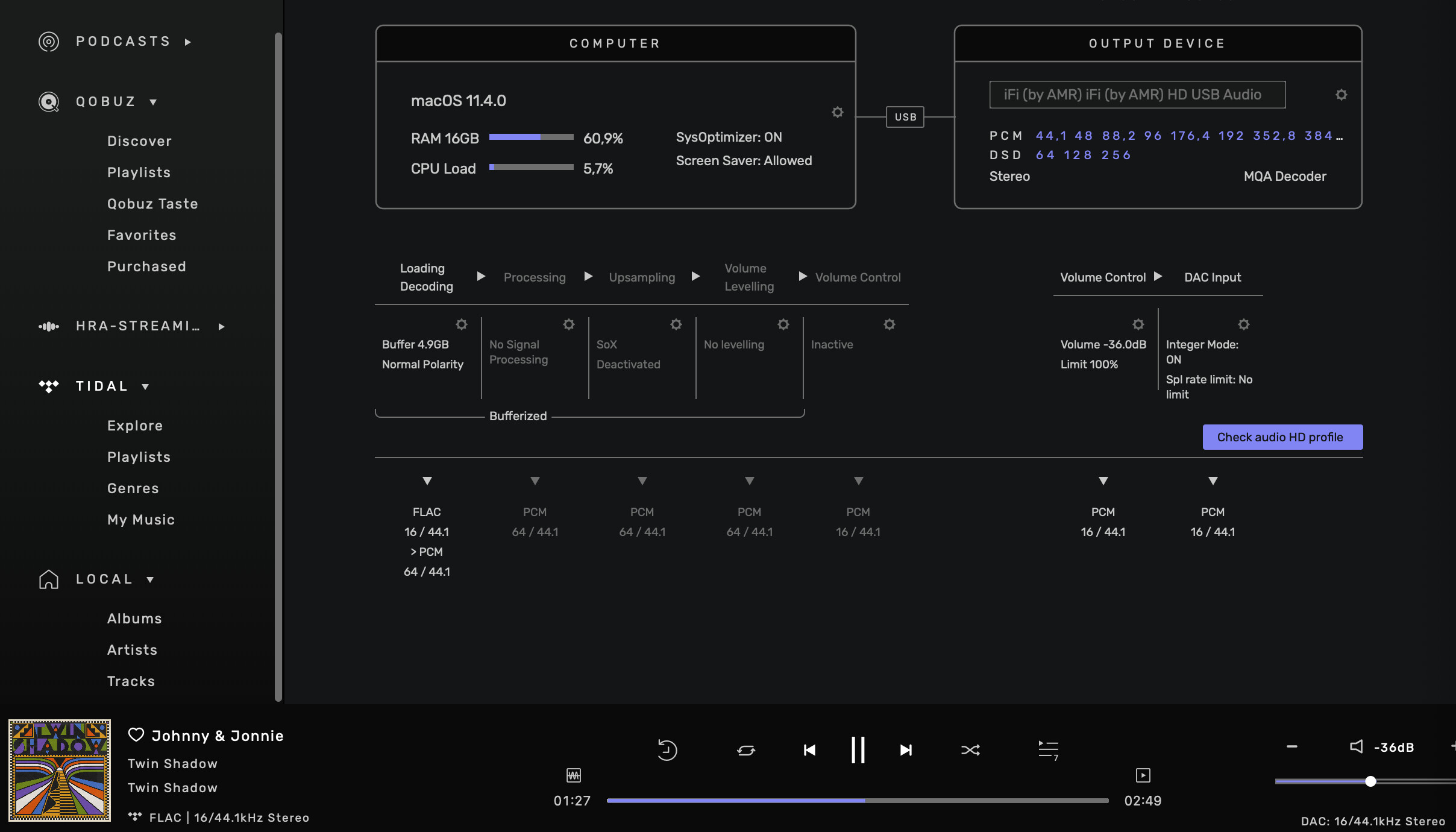Open Local Tracks
This screenshot has height=832, width=1456.
(131, 681)
